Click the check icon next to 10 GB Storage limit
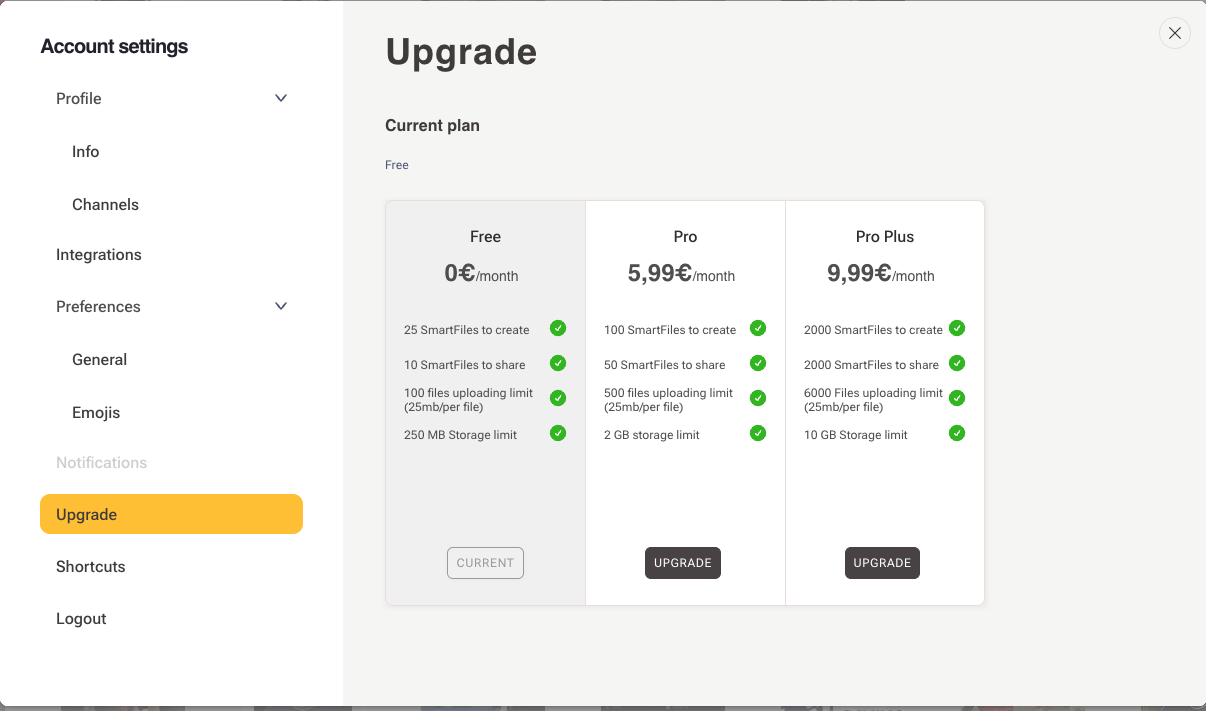1206x711 pixels. point(957,433)
